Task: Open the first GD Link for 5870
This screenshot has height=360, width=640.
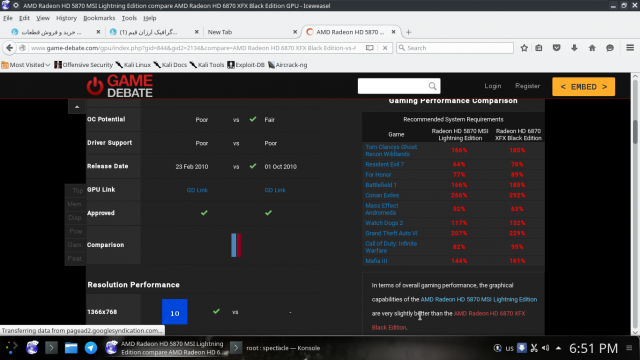Action: [x=197, y=190]
